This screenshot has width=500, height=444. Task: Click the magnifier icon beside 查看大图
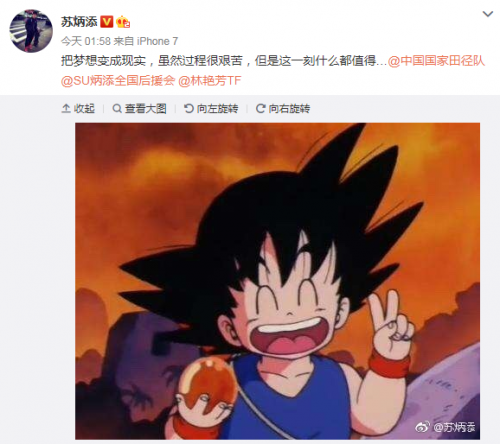117,109
